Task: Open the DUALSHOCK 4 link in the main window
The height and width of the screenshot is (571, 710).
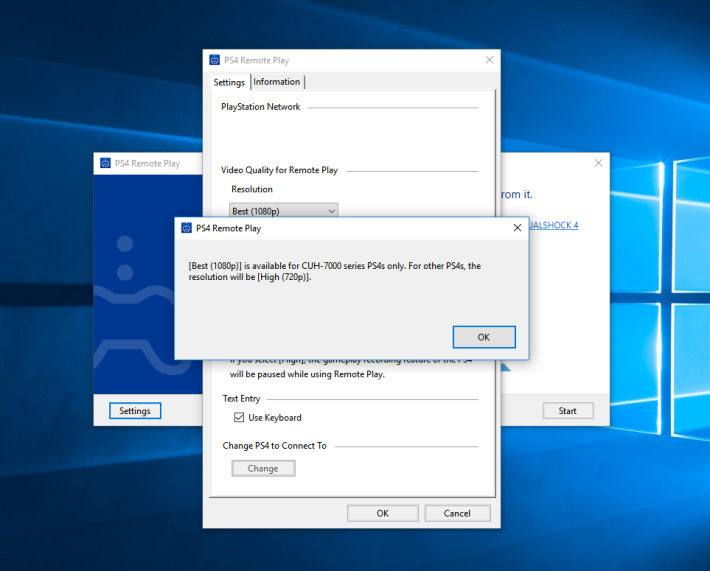Action: pos(553,225)
